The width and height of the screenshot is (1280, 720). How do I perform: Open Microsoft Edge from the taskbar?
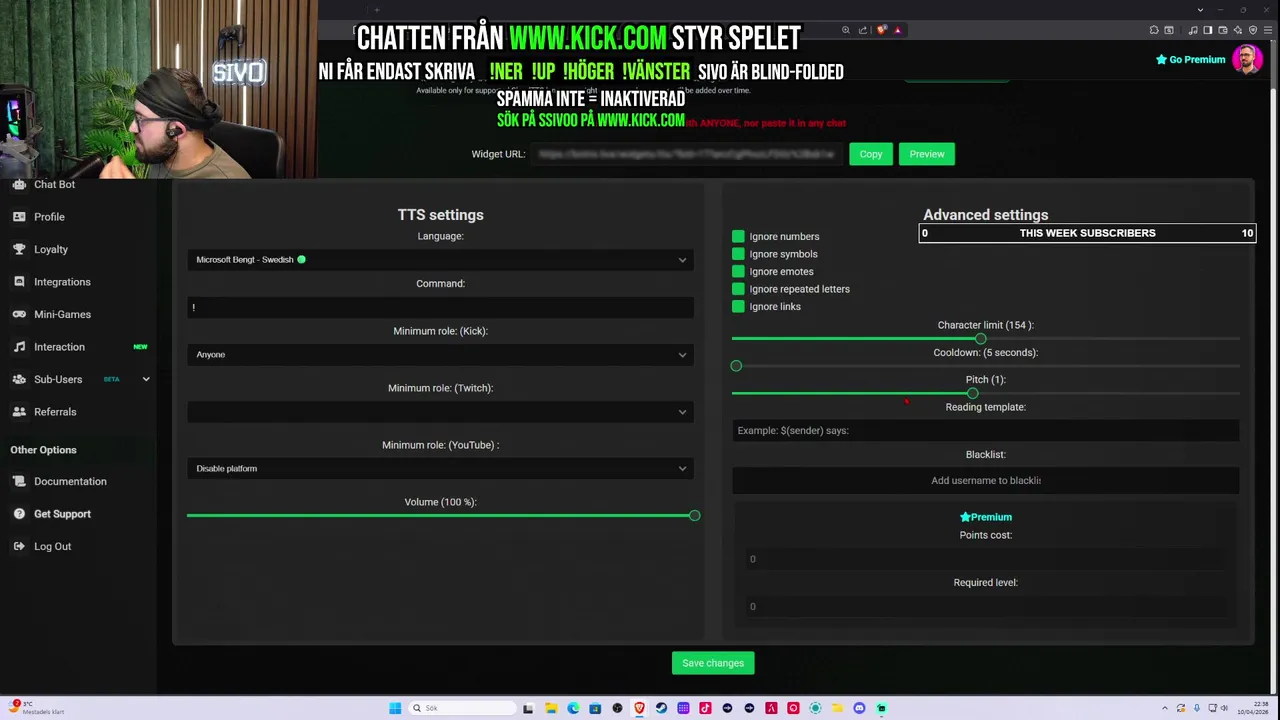pyautogui.click(x=574, y=708)
